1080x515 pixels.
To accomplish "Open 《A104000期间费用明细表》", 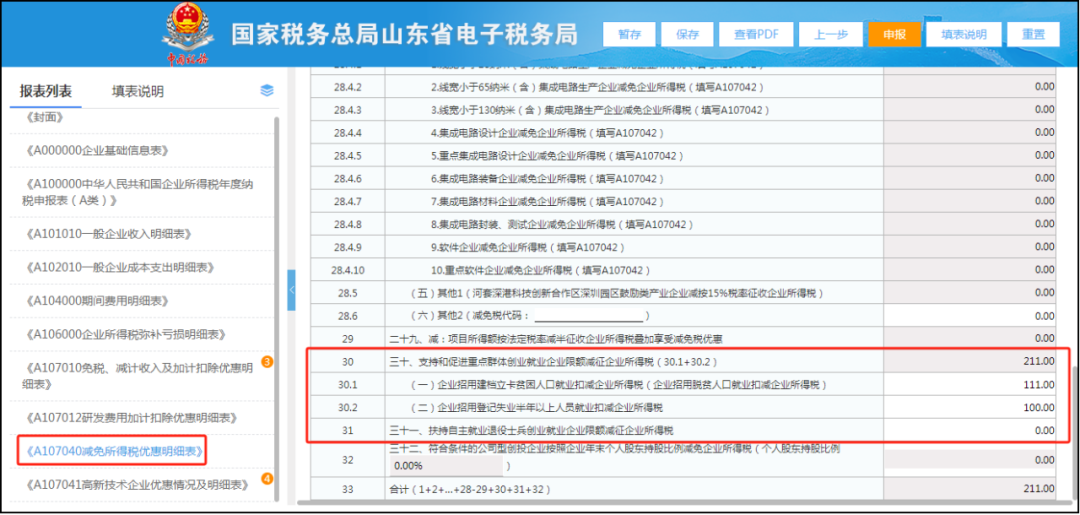I will point(96,301).
